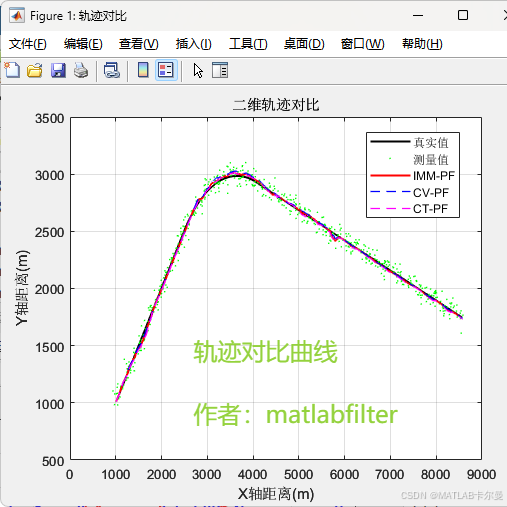Minimize the Figure 1 window
The height and width of the screenshot is (507, 507).
(x=418, y=16)
